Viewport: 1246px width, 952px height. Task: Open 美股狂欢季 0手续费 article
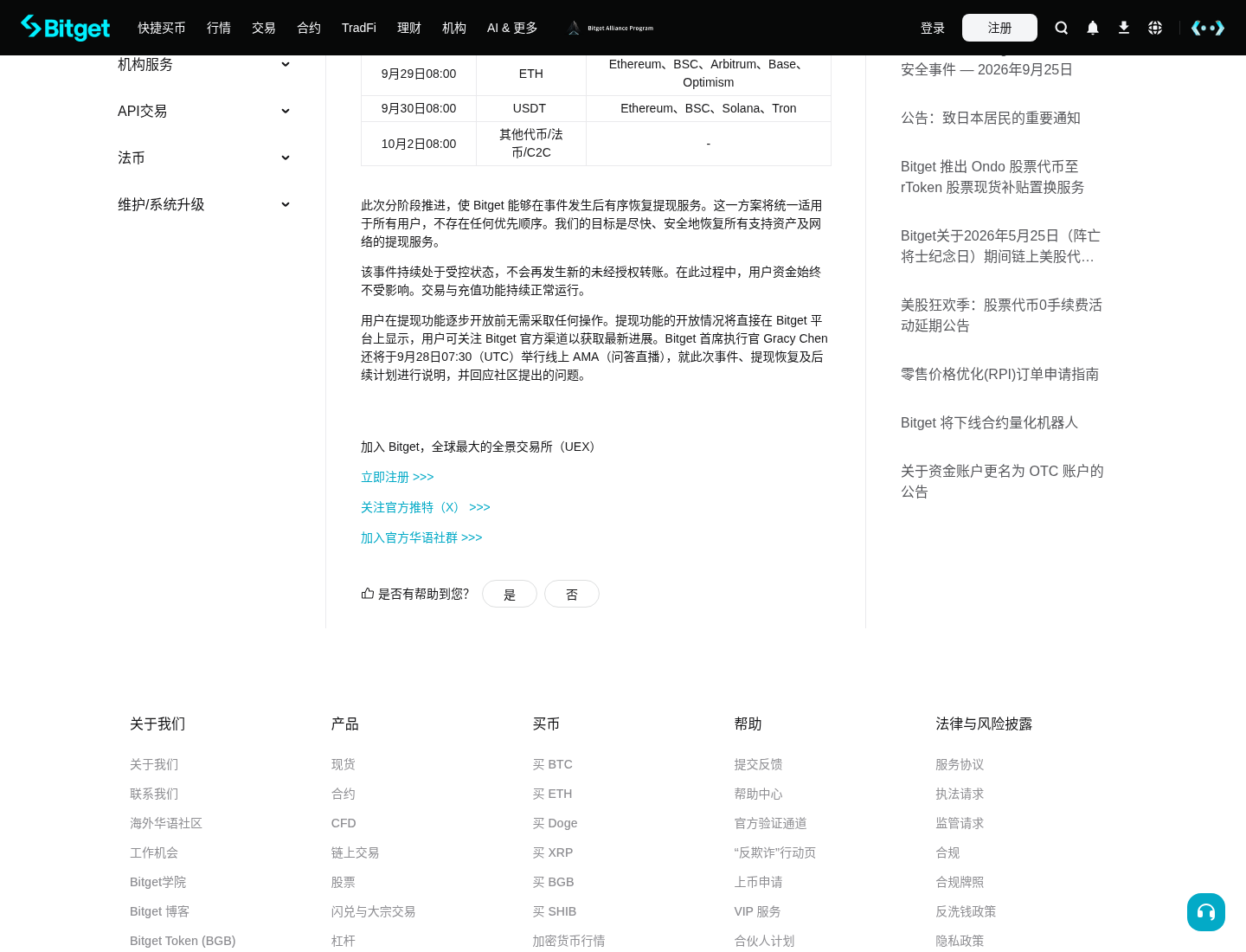point(1001,315)
